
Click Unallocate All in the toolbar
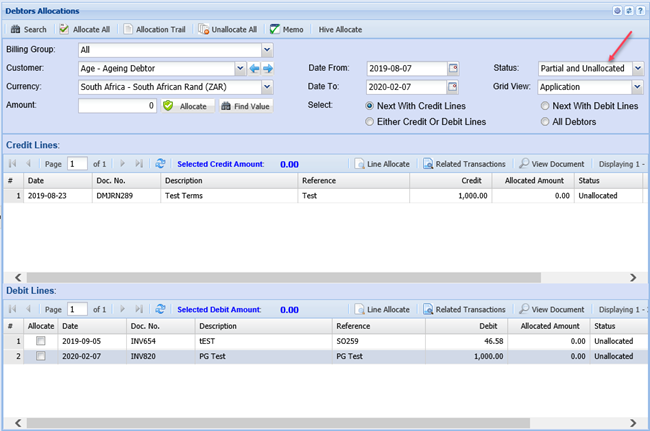point(228,29)
